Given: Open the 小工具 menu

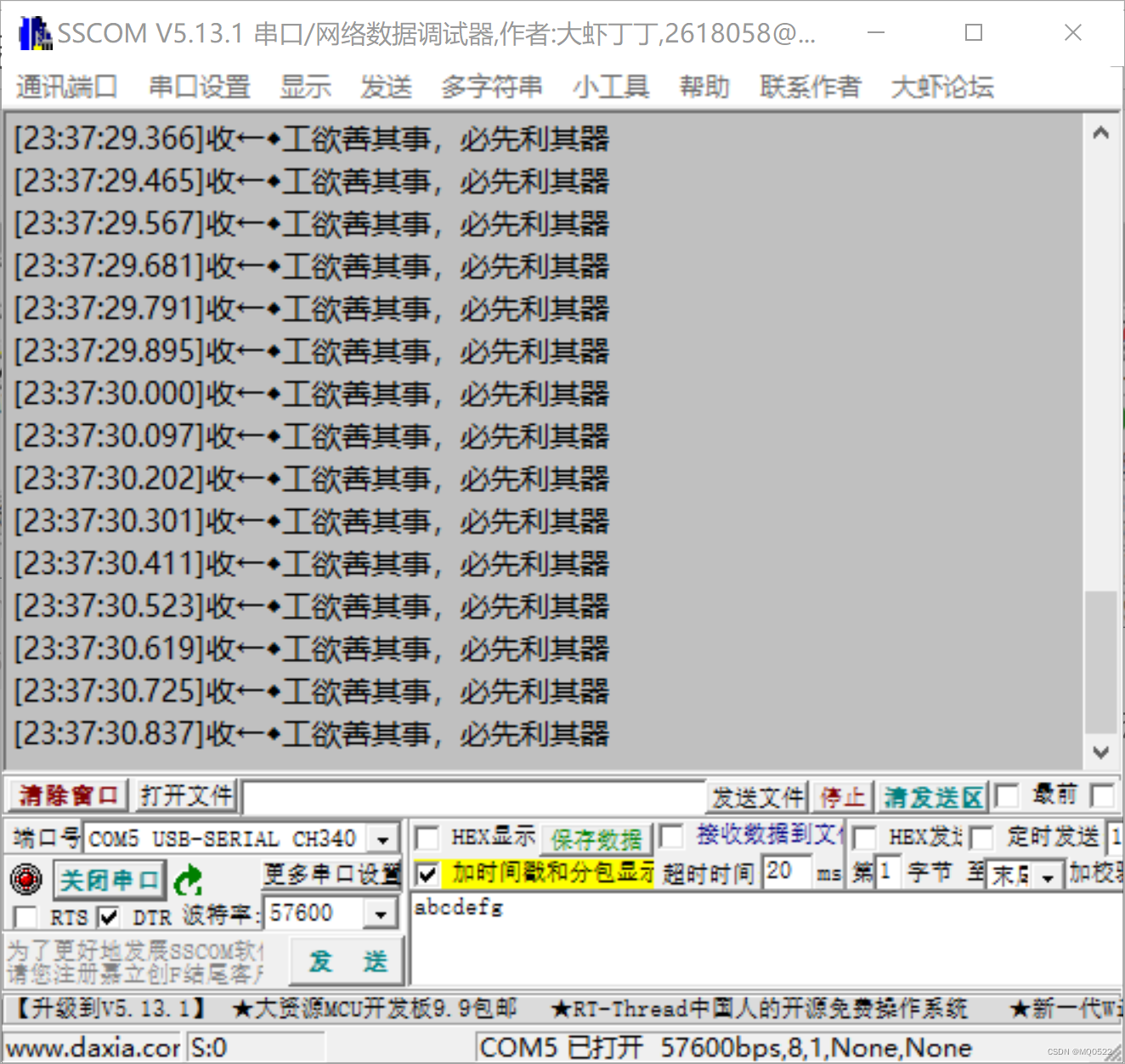Looking at the screenshot, I should point(611,85).
